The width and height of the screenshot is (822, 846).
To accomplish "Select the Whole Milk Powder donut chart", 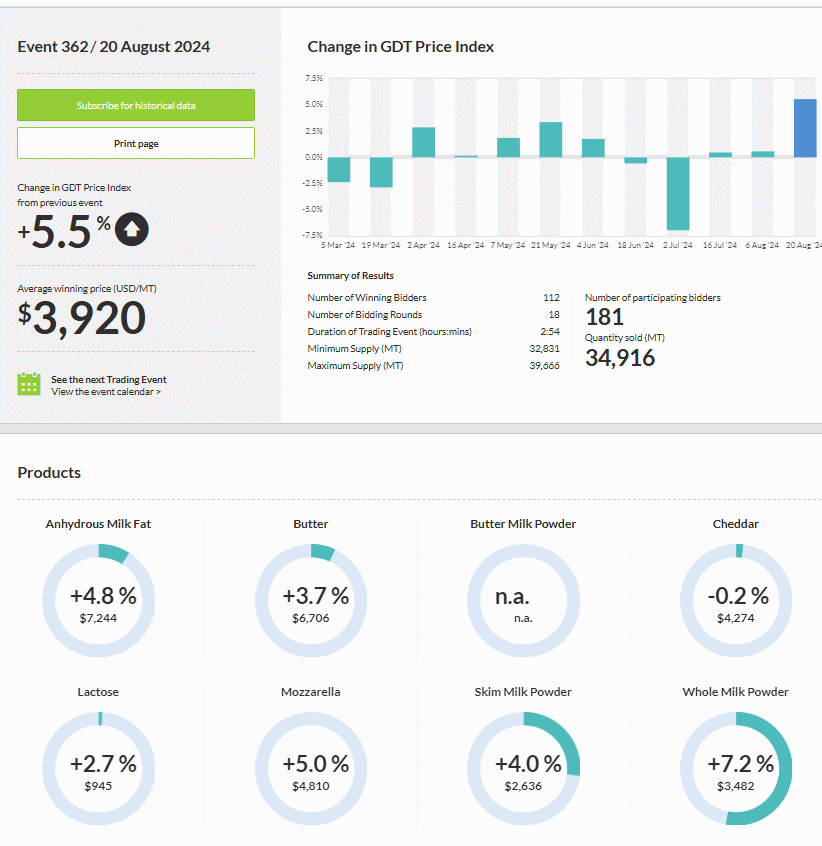I will (736, 768).
